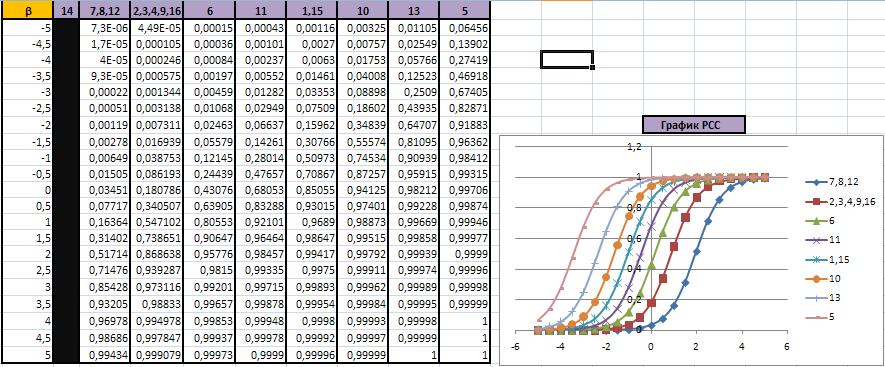This screenshot has width=885, height=367.
Task: Click the -6 label on chart horizontal axis
Action: pyautogui.click(x=515, y=346)
